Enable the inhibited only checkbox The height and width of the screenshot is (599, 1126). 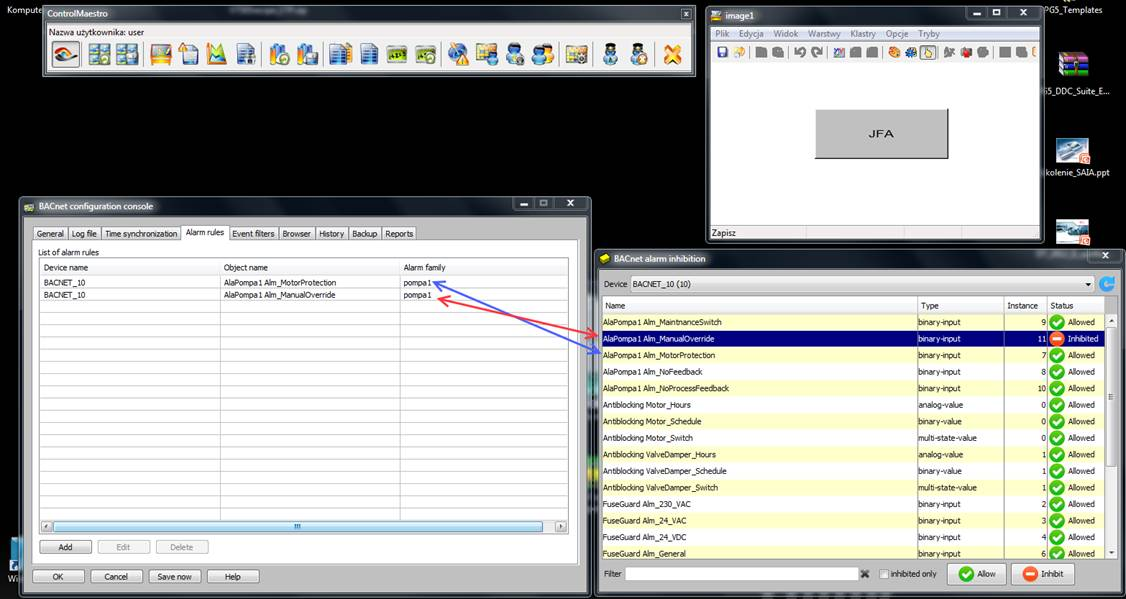pos(884,574)
